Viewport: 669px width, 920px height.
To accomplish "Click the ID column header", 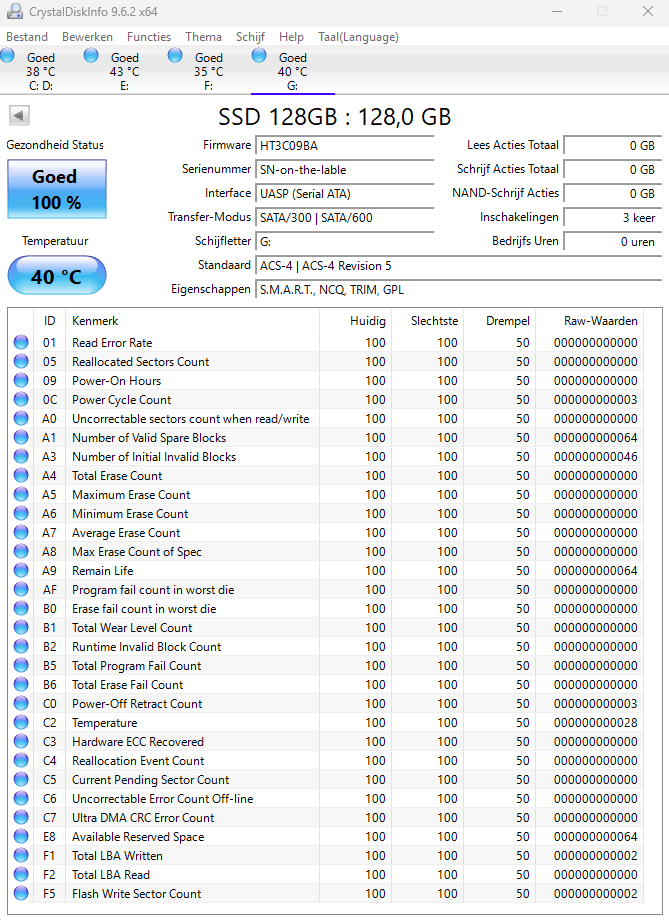I will (x=50, y=321).
